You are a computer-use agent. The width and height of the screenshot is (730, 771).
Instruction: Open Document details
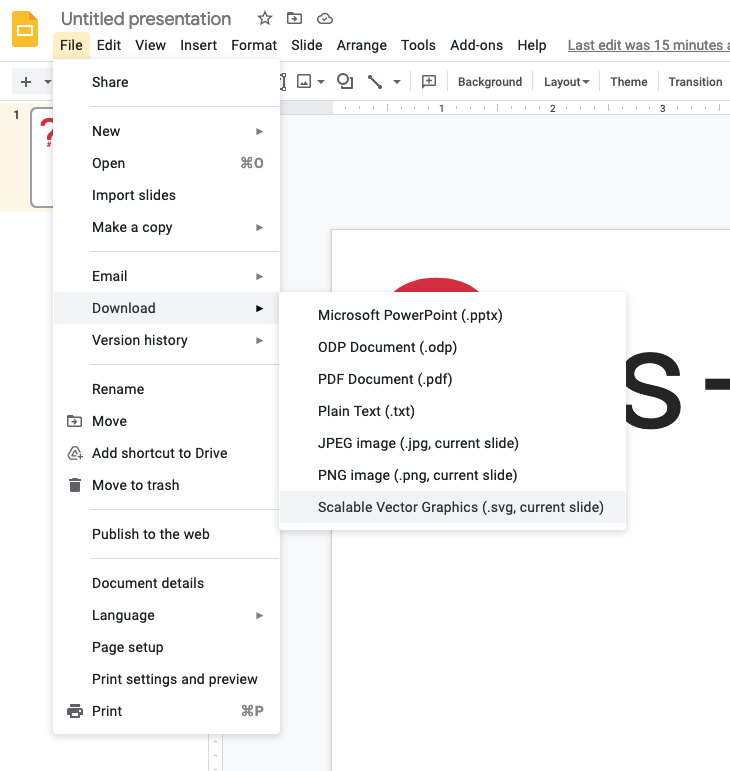click(x=167, y=583)
